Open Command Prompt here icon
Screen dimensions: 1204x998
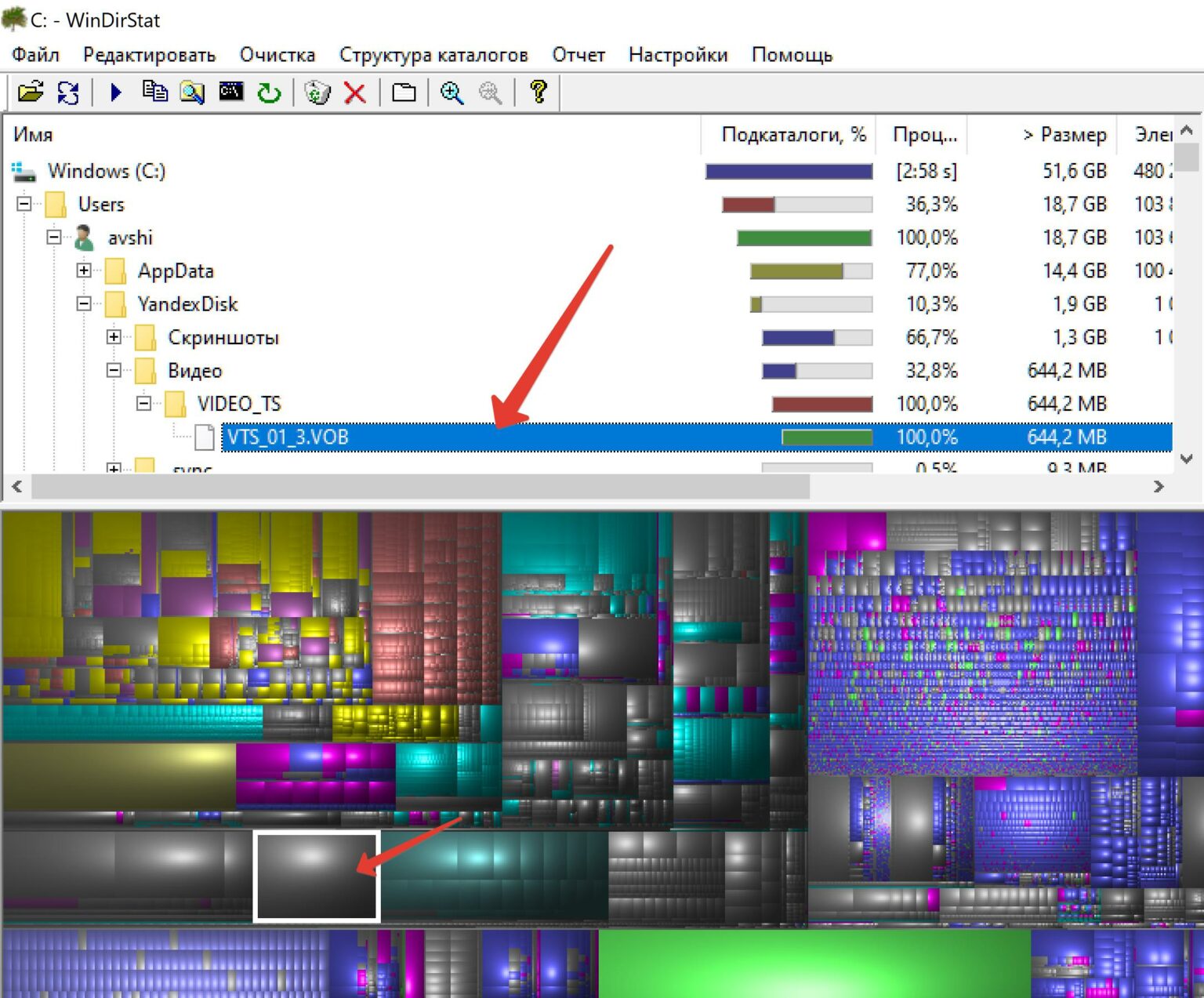pos(230,93)
